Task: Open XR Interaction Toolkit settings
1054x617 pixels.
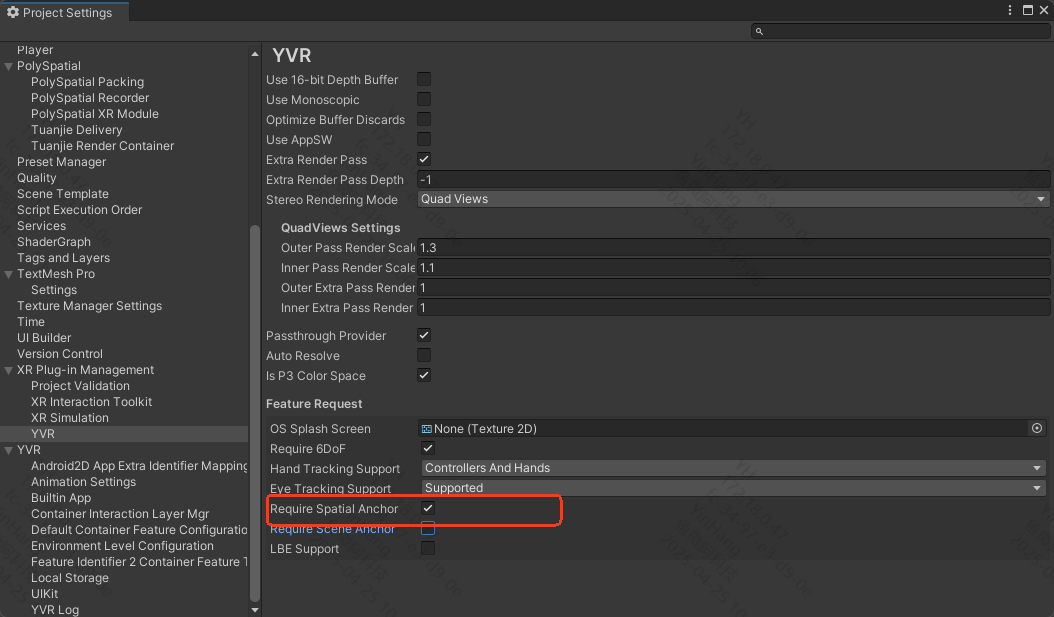Action: (x=91, y=402)
